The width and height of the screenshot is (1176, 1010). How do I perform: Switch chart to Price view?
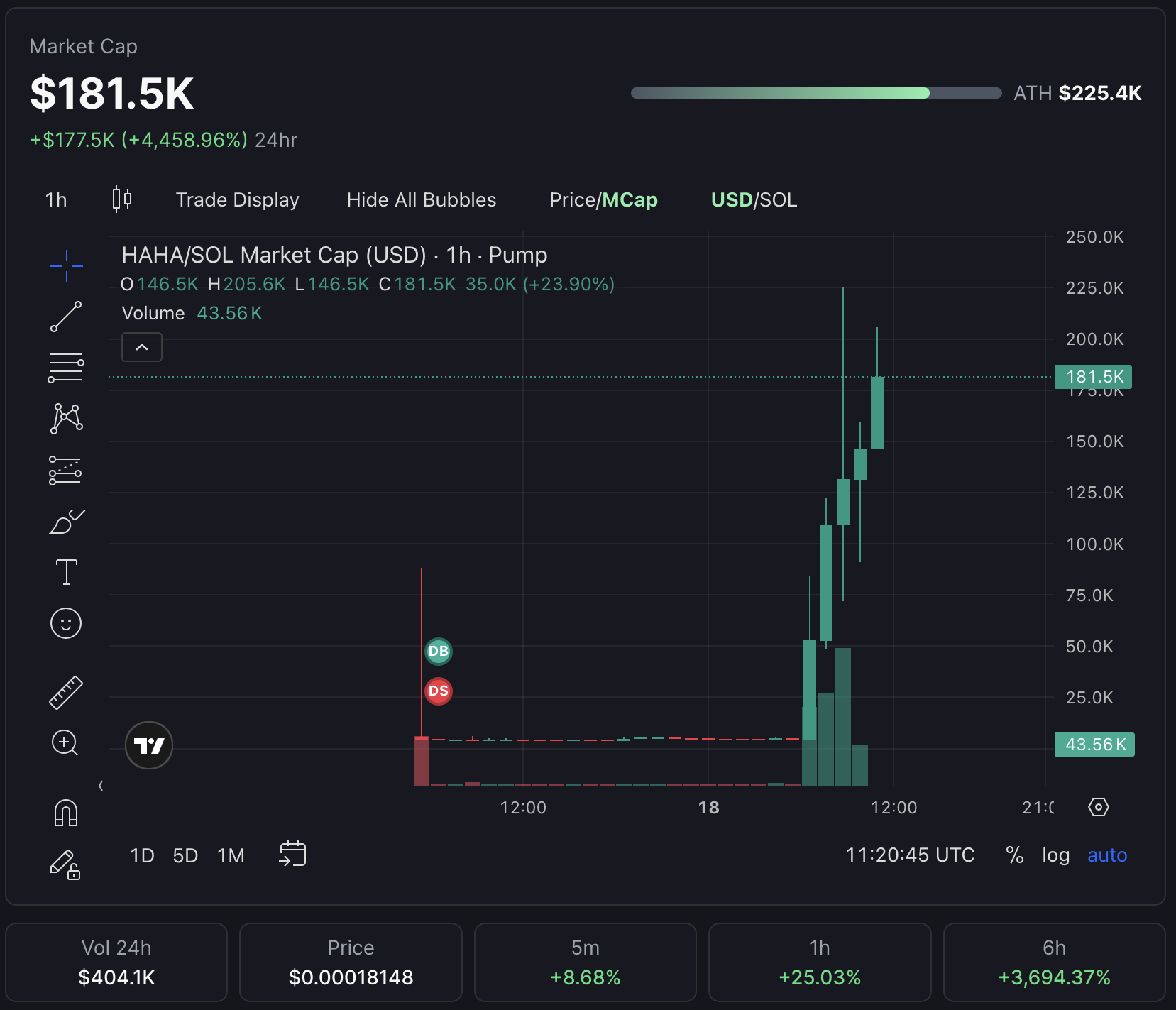(572, 200)
